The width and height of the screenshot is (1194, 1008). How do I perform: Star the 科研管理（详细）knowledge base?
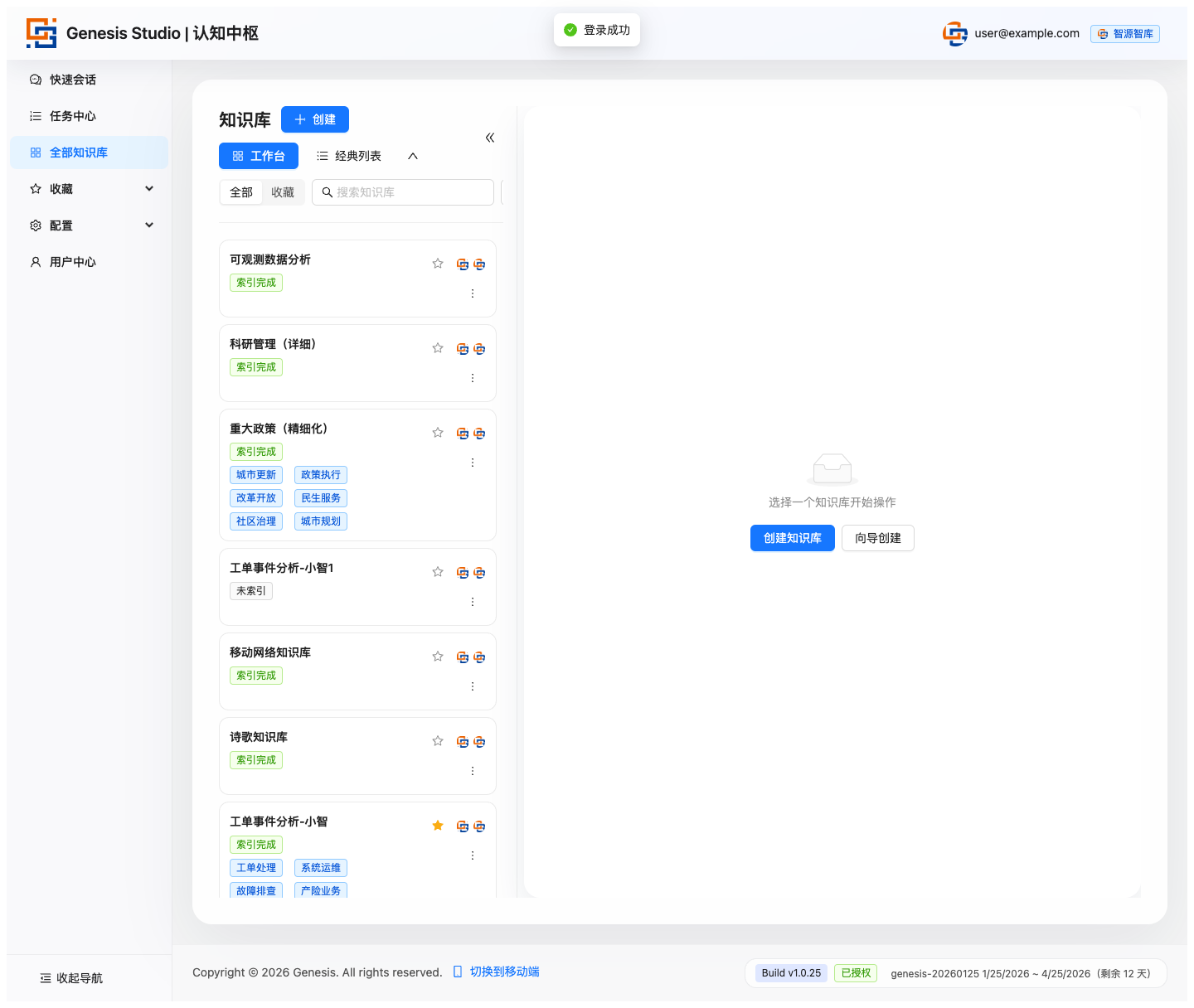[438, 348]
